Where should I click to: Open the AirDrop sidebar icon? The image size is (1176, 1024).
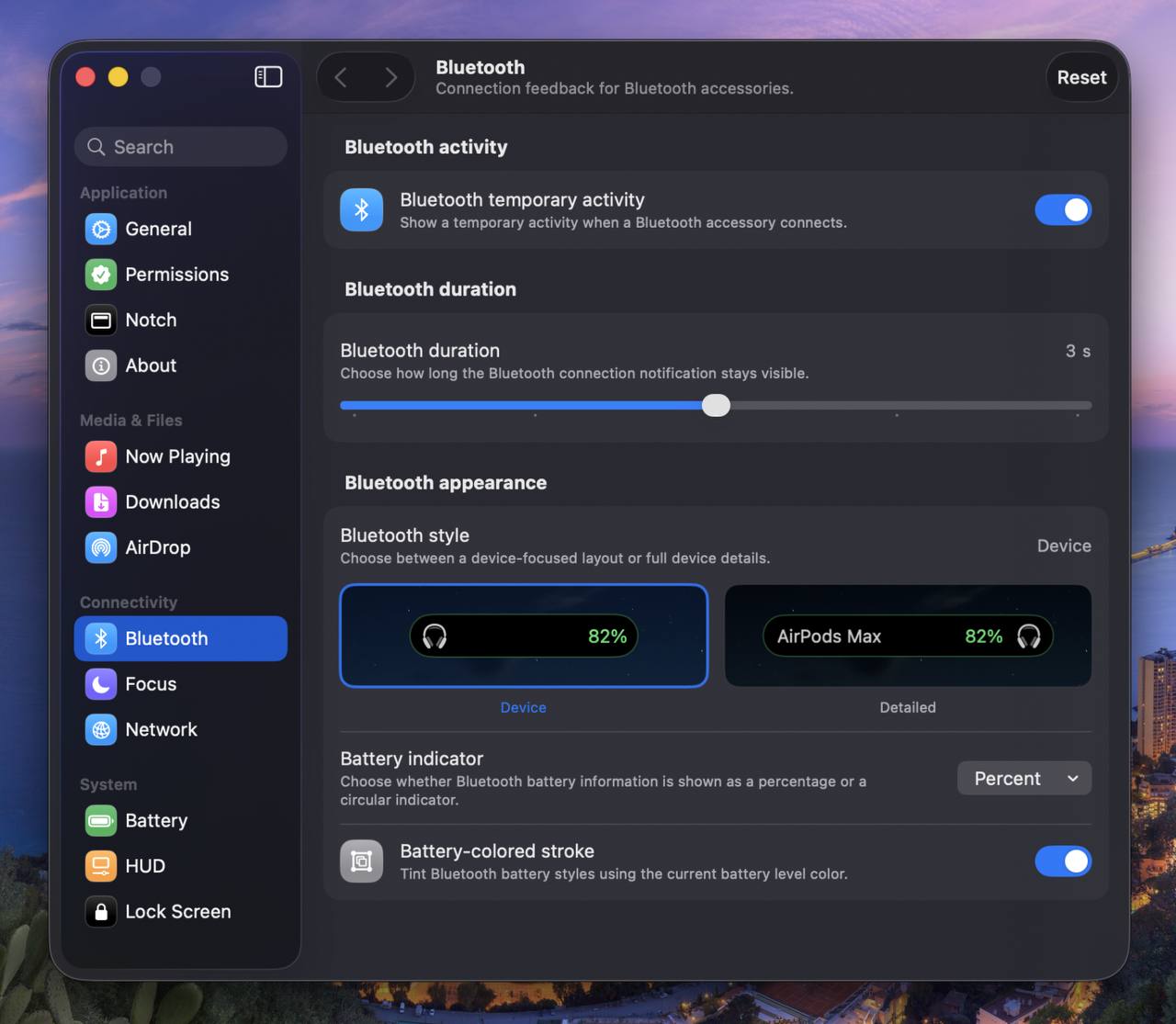pyautogui.click(x=101, y=547)
